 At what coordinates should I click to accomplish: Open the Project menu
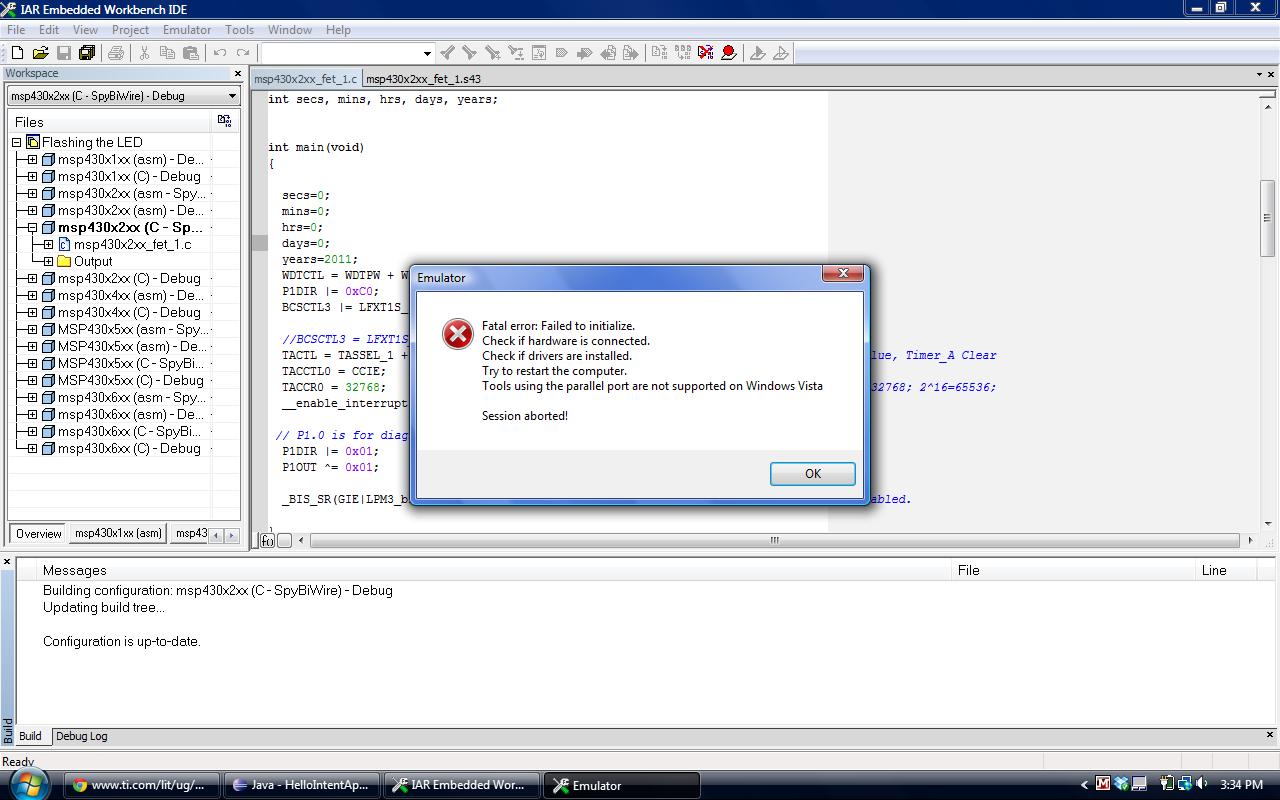coord(130,29)
